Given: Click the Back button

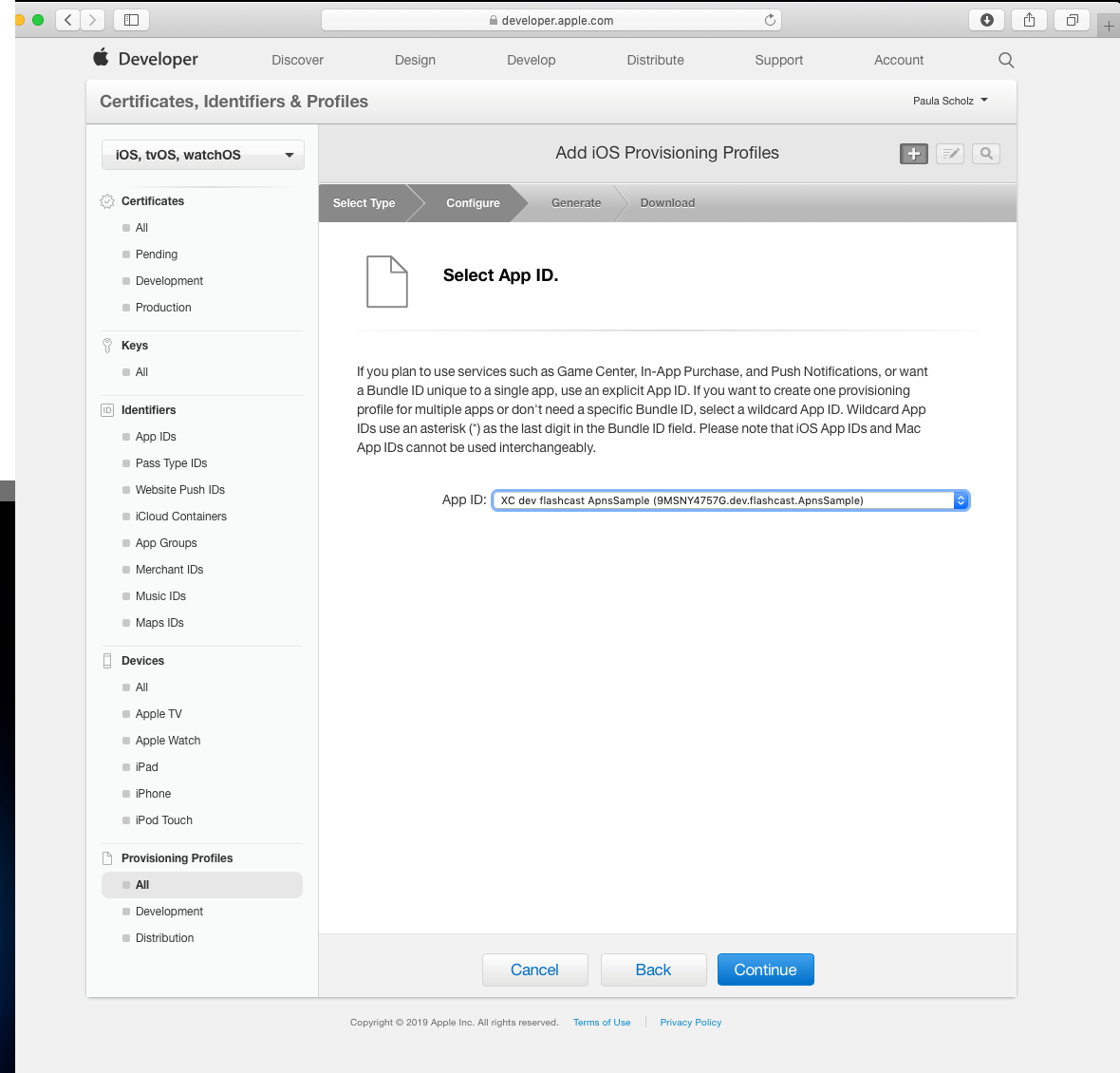Looking at the screenshot, I should point(654,969).
